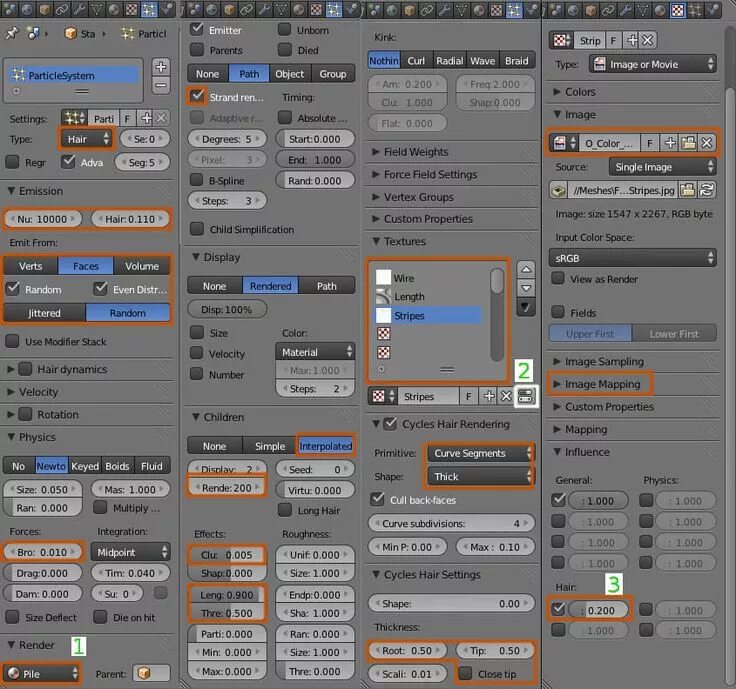Click Volume emit button
This screenshot has width=736, height=689.
tap(142, 266)
